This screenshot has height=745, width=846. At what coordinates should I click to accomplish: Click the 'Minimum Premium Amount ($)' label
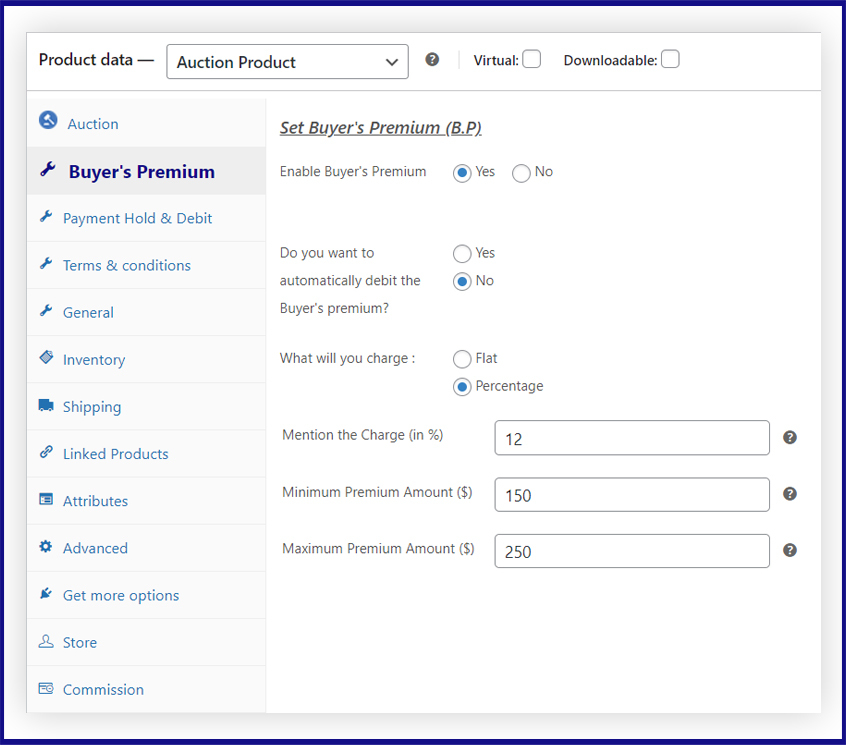(377, 492)
